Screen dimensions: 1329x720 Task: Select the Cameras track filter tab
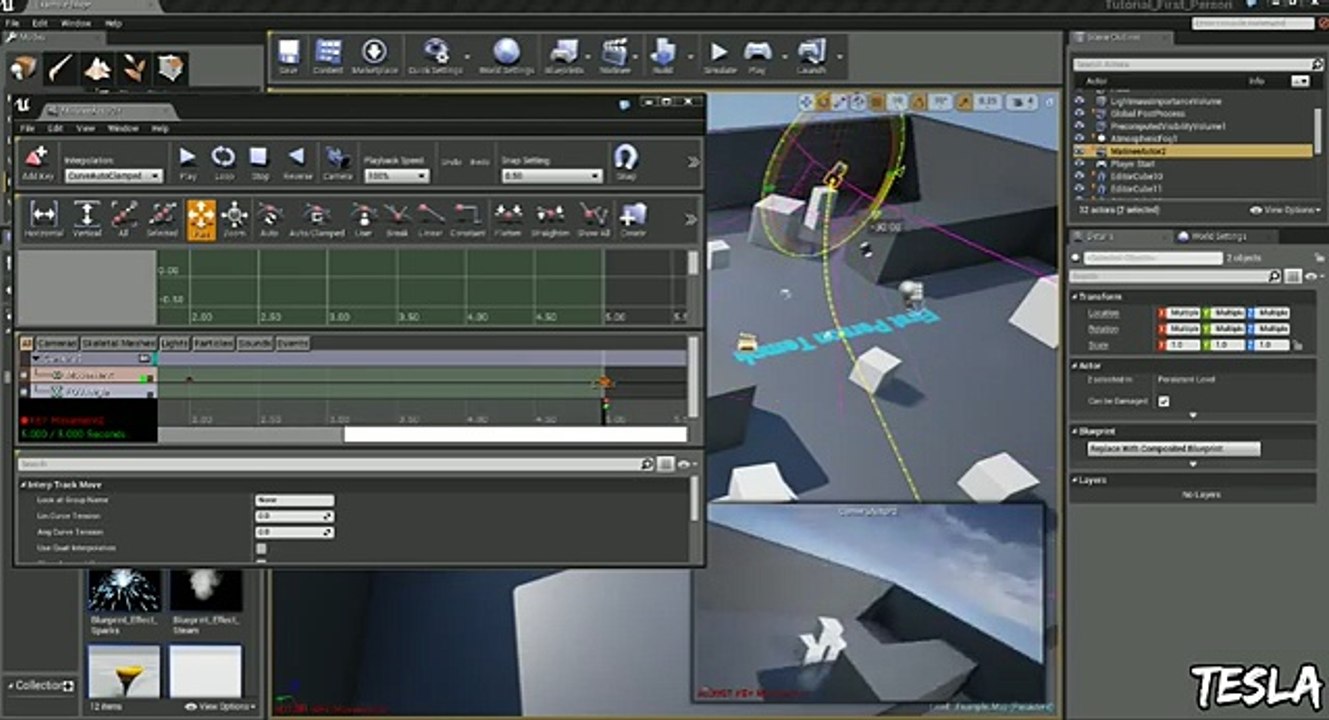(x=57, y=343)
